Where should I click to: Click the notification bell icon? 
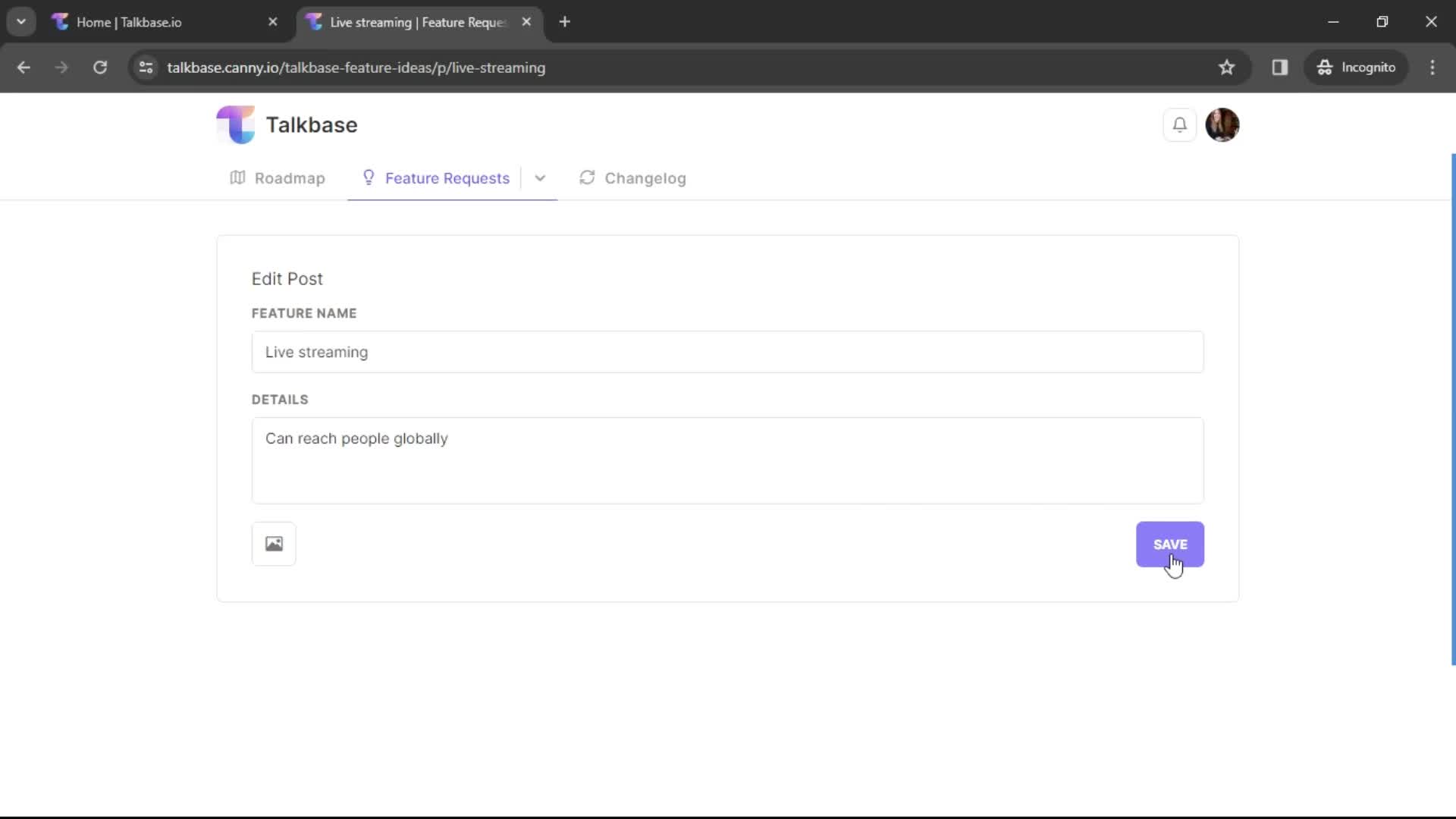point(1180,124)
